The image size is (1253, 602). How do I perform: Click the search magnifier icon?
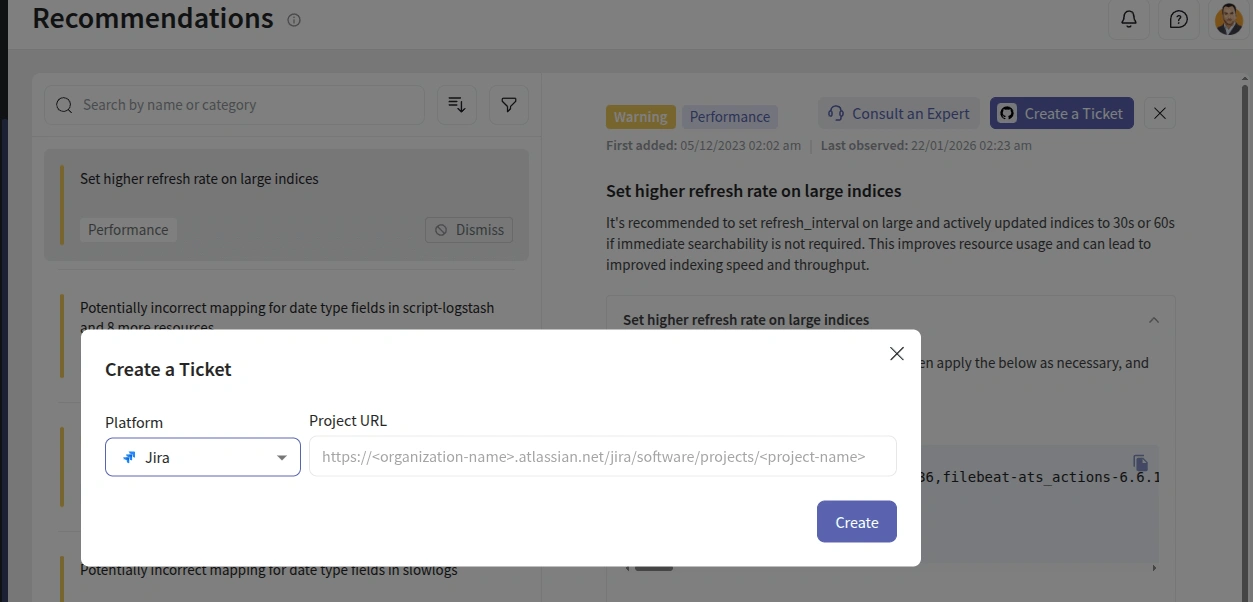coord(64,104)
